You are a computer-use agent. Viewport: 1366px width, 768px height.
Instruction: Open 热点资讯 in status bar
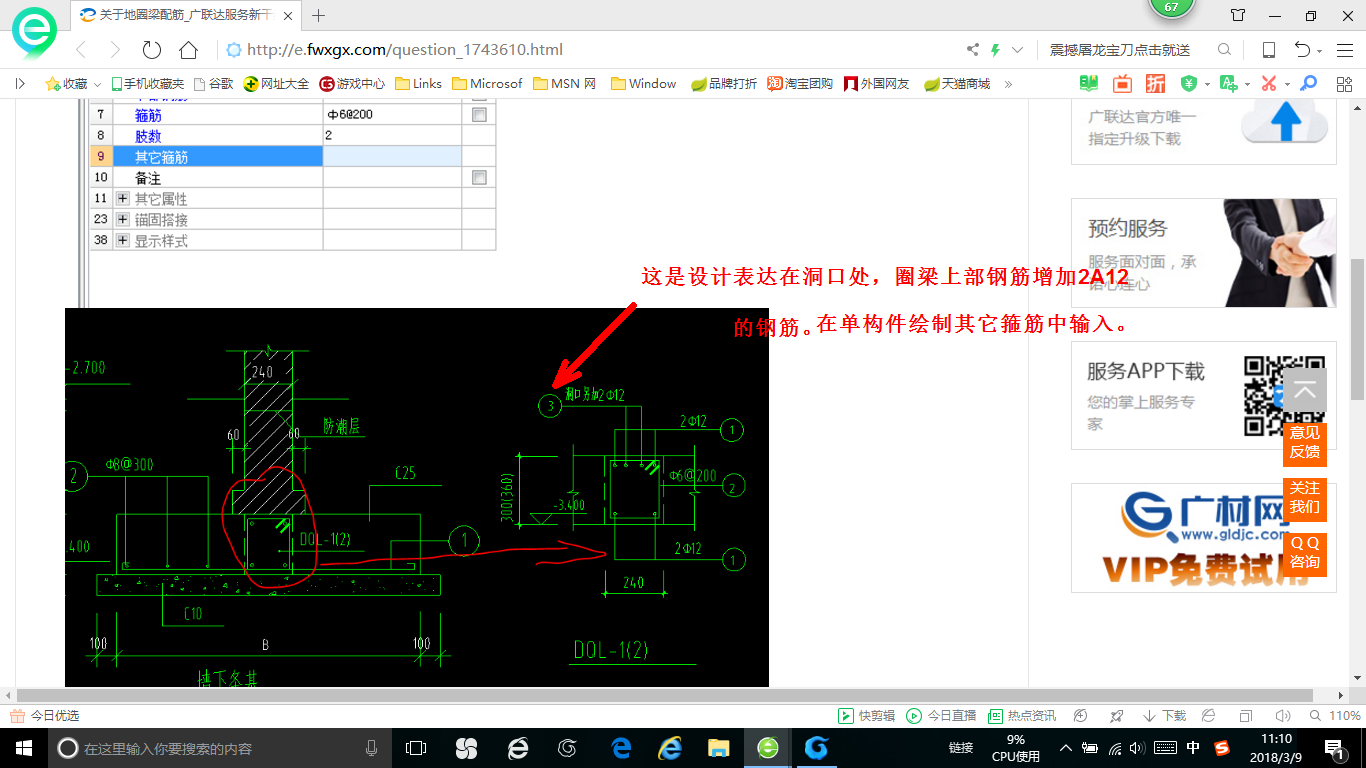pos(1022,716)
